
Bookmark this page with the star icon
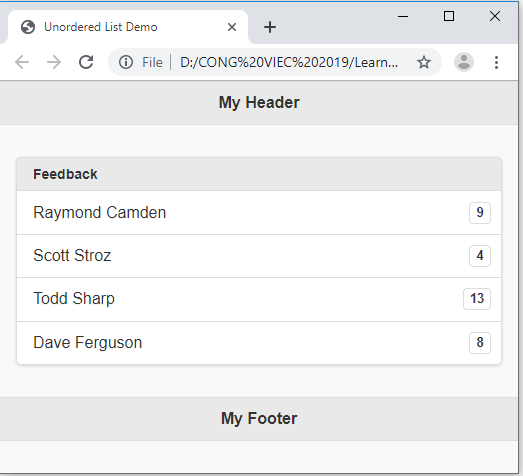click(x=424, y=62)
